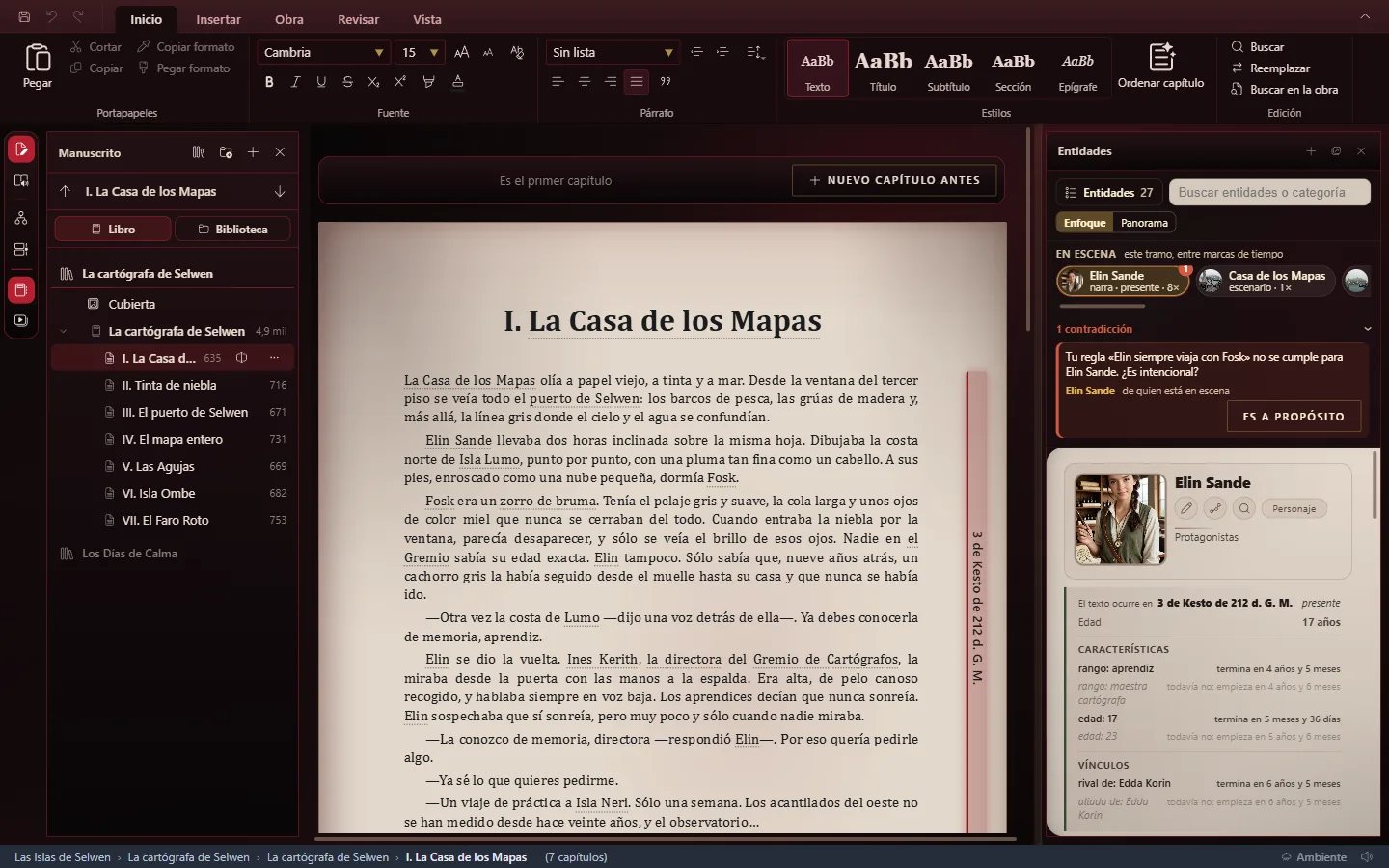Click the font color swatch icon

click(458, 82)
